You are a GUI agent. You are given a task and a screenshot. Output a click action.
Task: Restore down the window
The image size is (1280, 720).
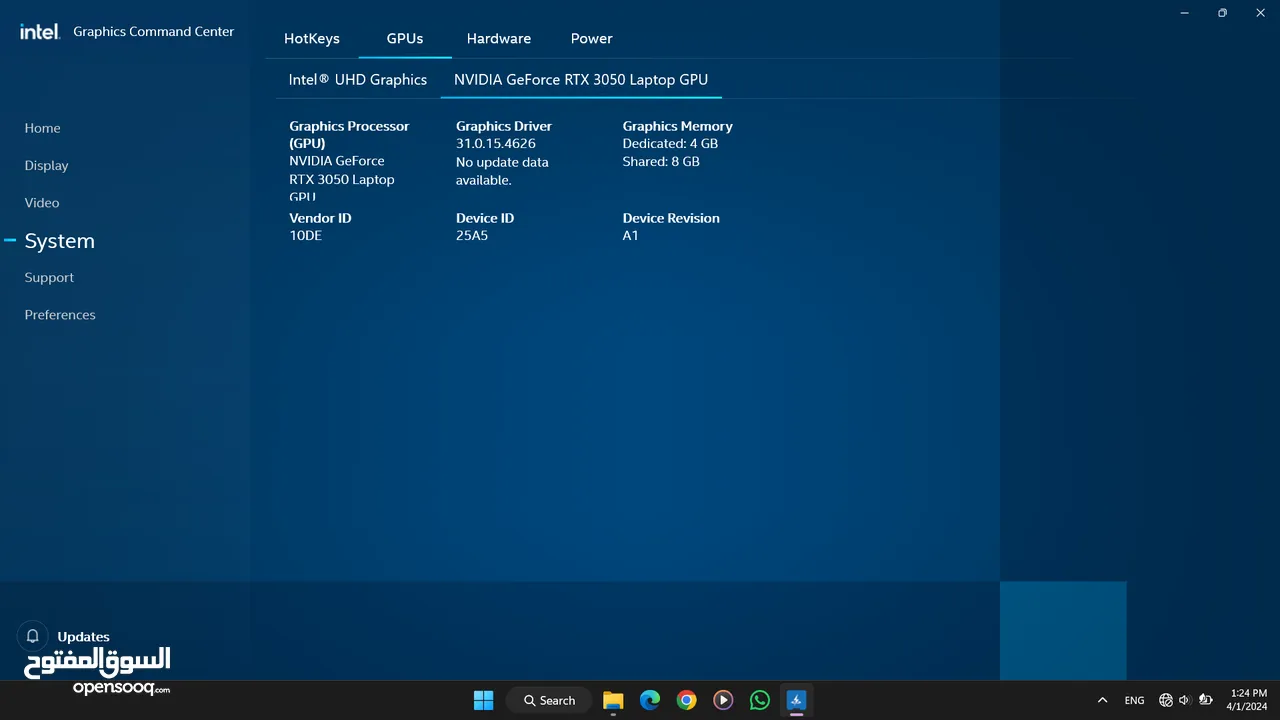click(1222, 13)
